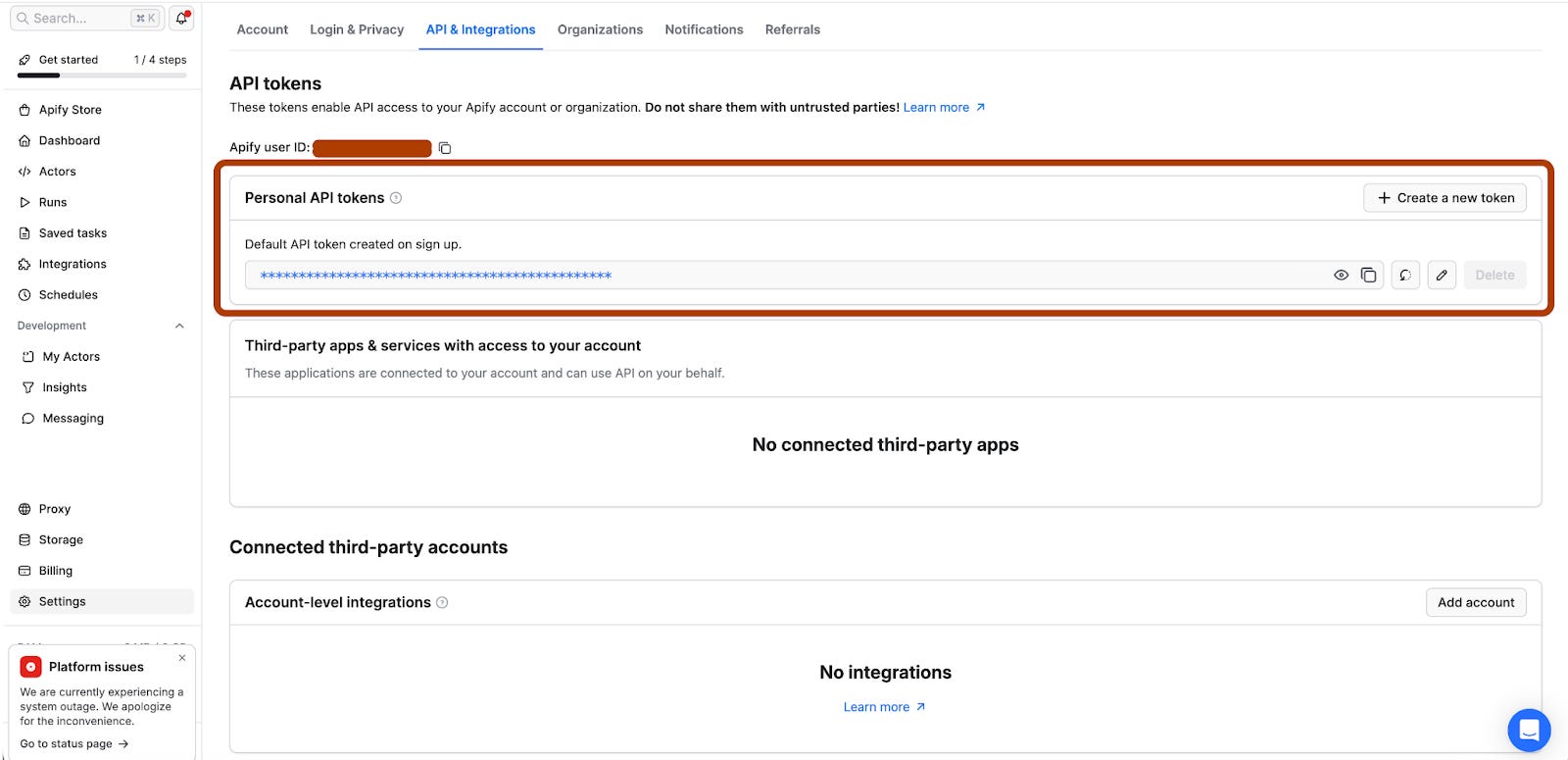The width and height of the screenshot is (1568, 760).
Task: Show Account-level integrations info tooltip
Action: pyautogui.click(x=442, y=603)
